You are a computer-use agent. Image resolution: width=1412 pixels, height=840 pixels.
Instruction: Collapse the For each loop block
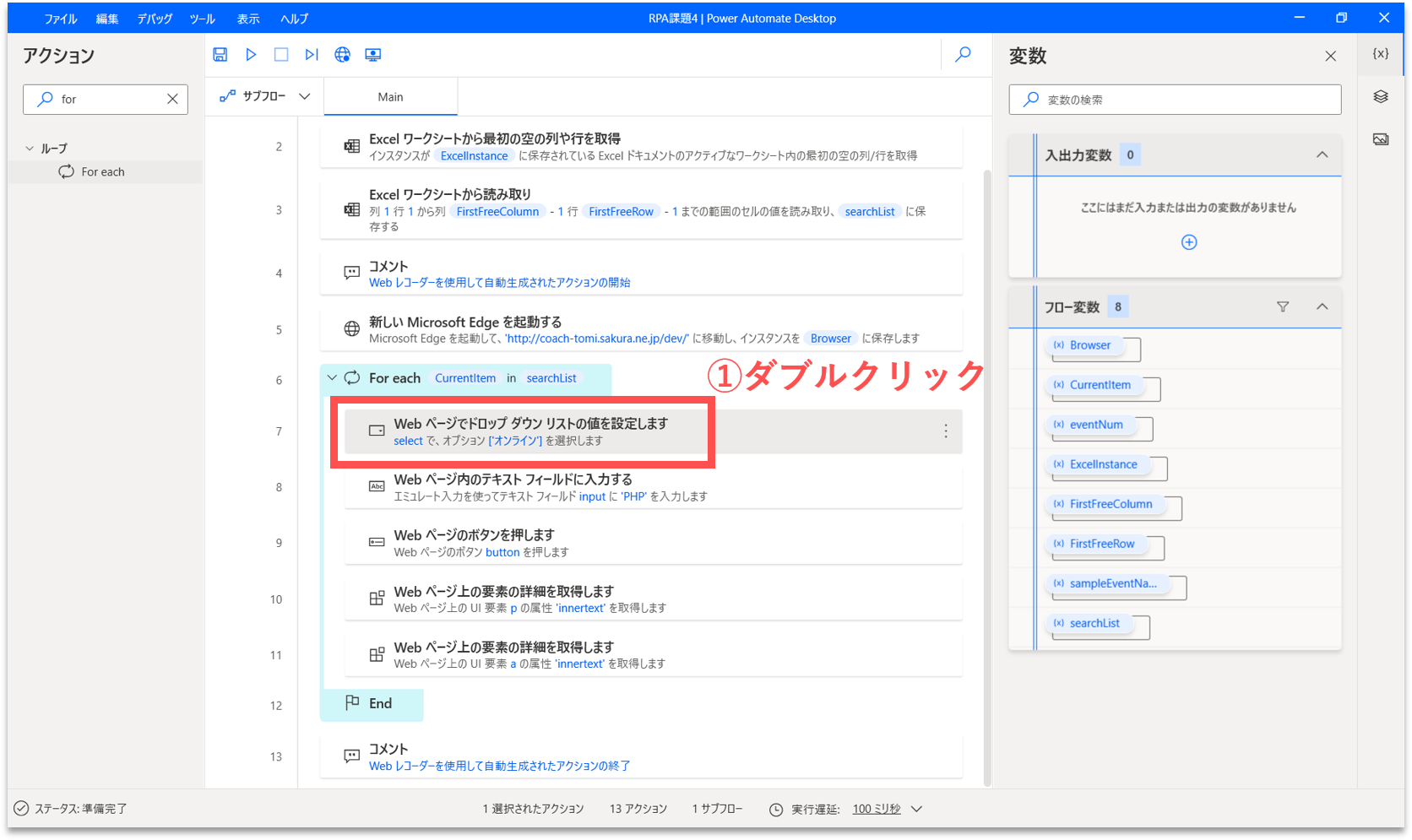coord(332,378)
